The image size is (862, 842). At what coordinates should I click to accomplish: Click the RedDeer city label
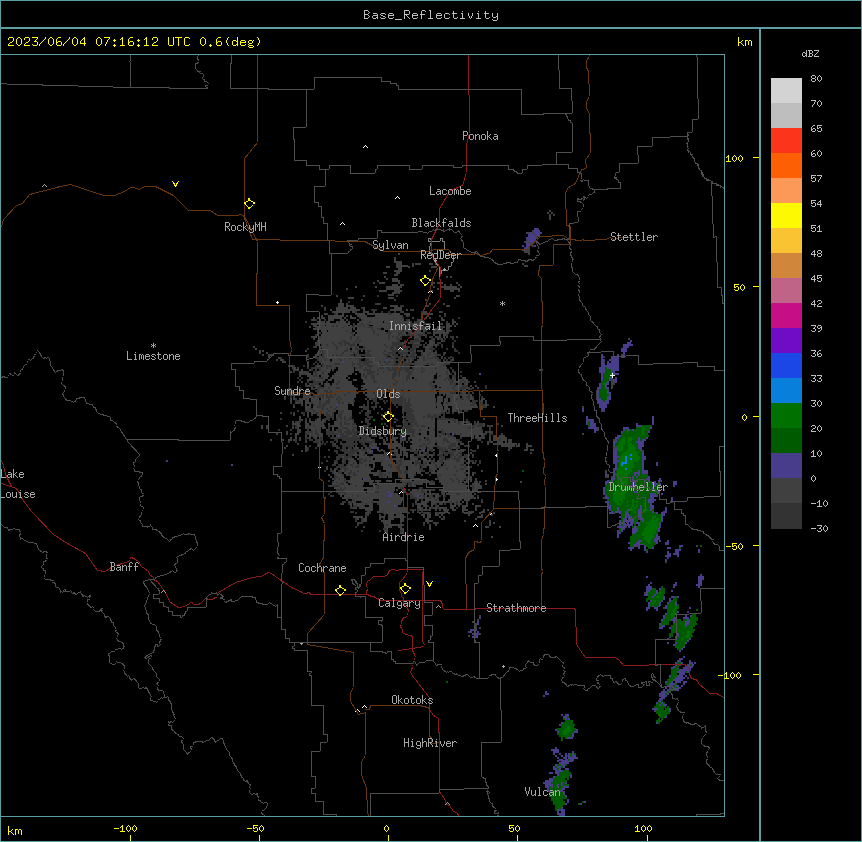(x=440, y=255)
